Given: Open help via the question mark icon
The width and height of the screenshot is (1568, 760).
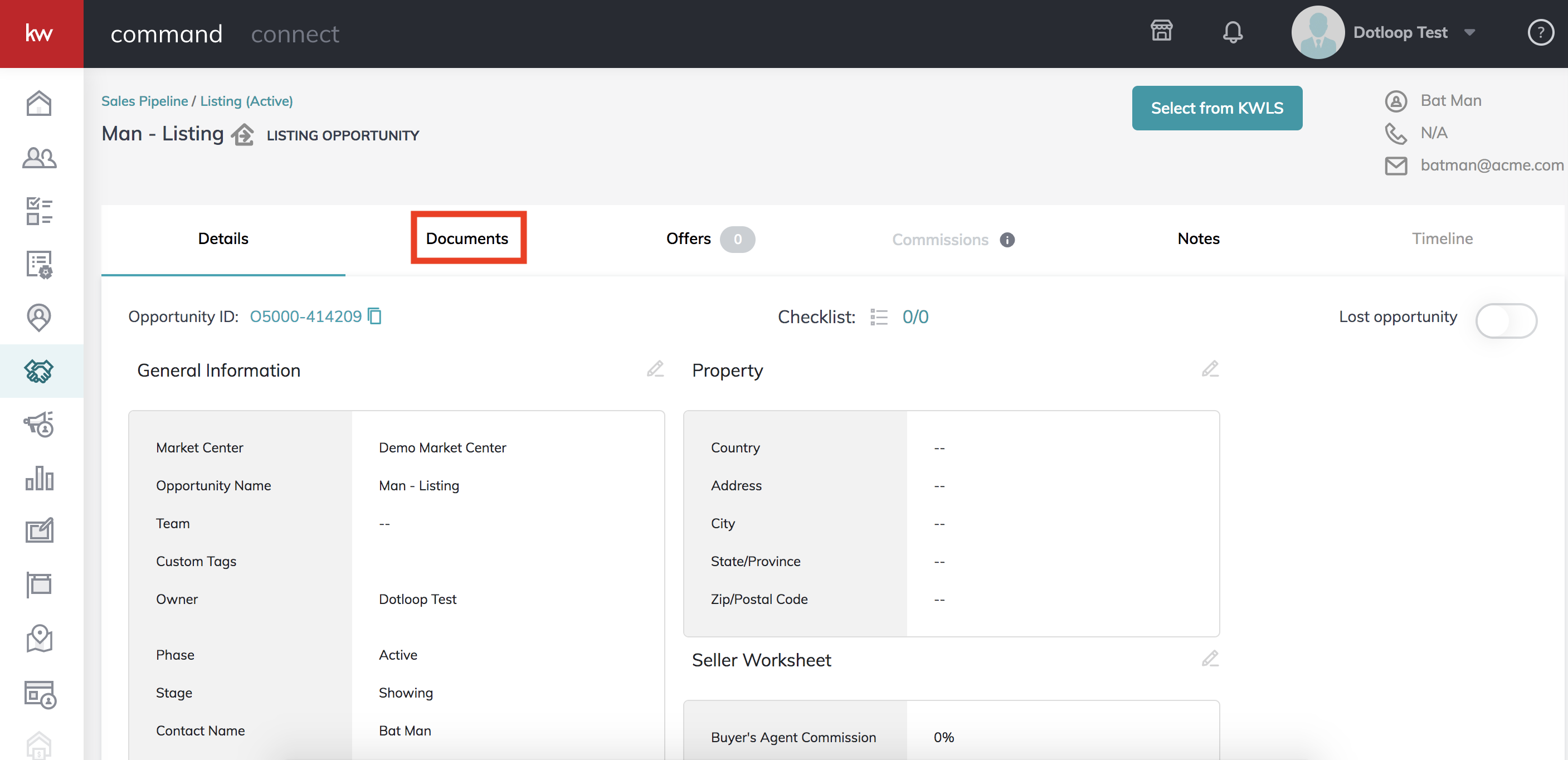Looking at the screenshot, I should pyautogui.click(x=1541, y=33).
